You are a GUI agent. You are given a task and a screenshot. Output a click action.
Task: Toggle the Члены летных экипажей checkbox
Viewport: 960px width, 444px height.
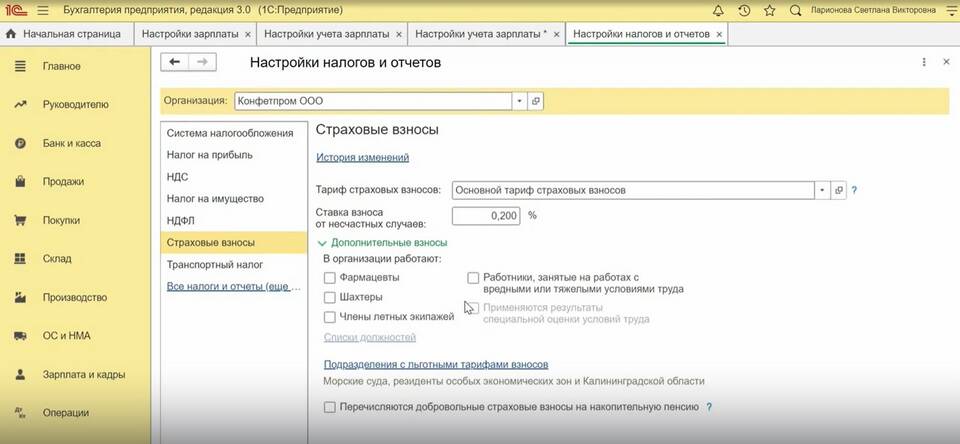tap(330, 317)
